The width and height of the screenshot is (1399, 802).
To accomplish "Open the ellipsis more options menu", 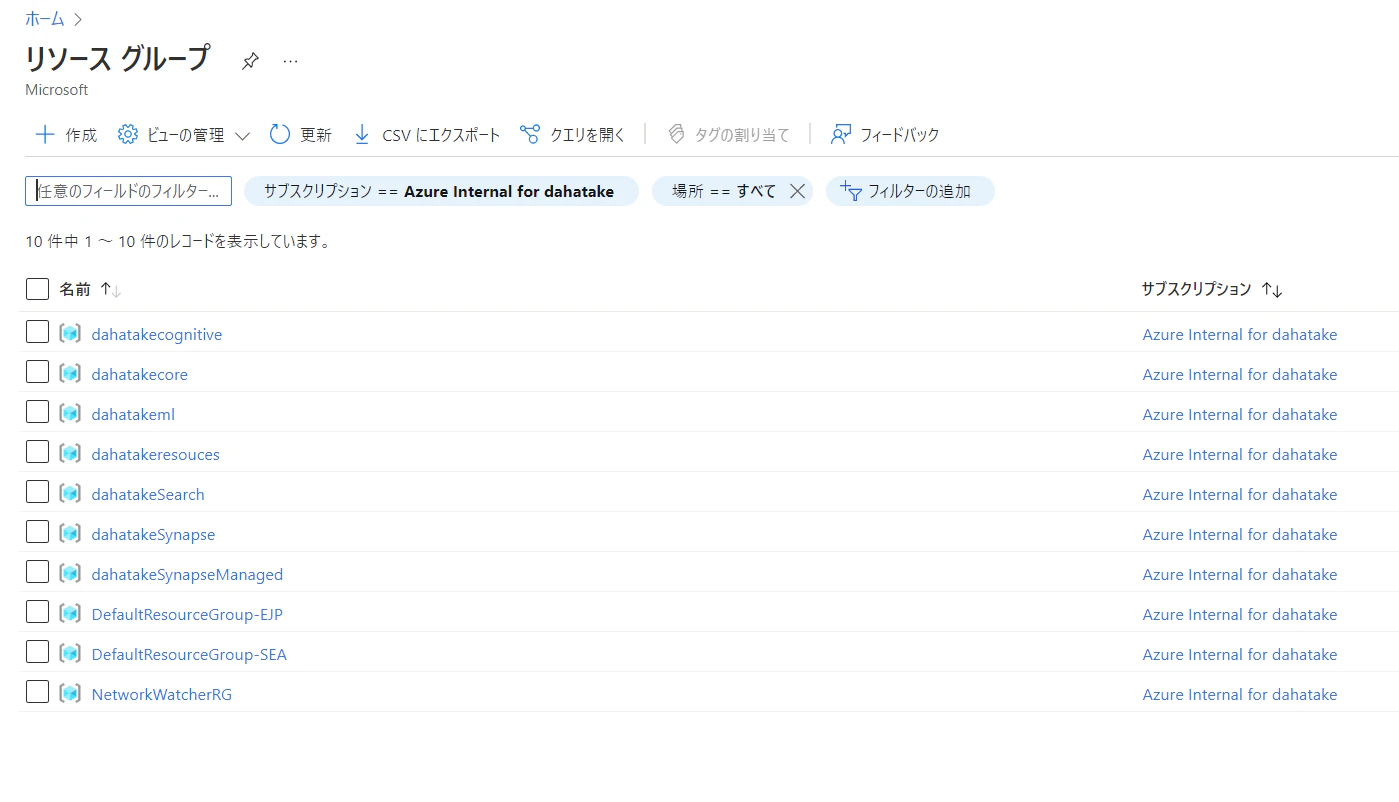I will point(290,61).
